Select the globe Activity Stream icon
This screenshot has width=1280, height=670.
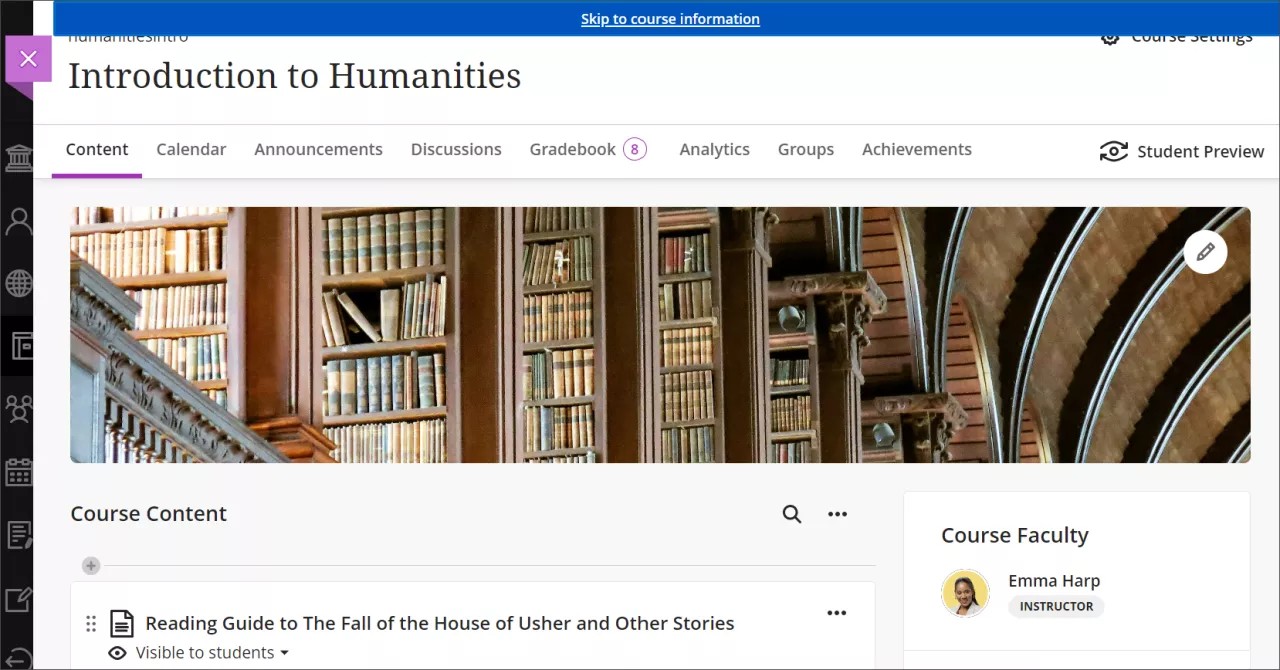(18, 283)
